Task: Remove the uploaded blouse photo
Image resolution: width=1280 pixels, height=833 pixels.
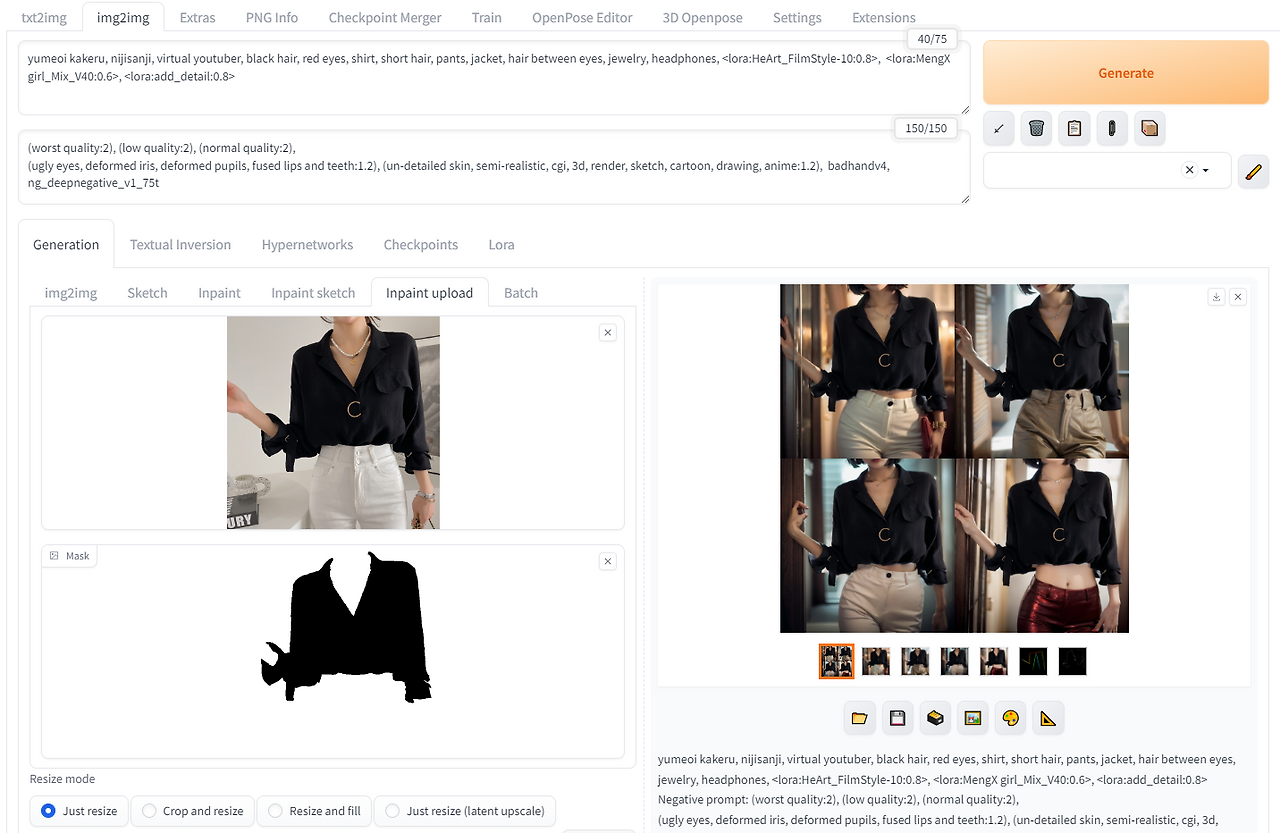Action: point(607,332)
